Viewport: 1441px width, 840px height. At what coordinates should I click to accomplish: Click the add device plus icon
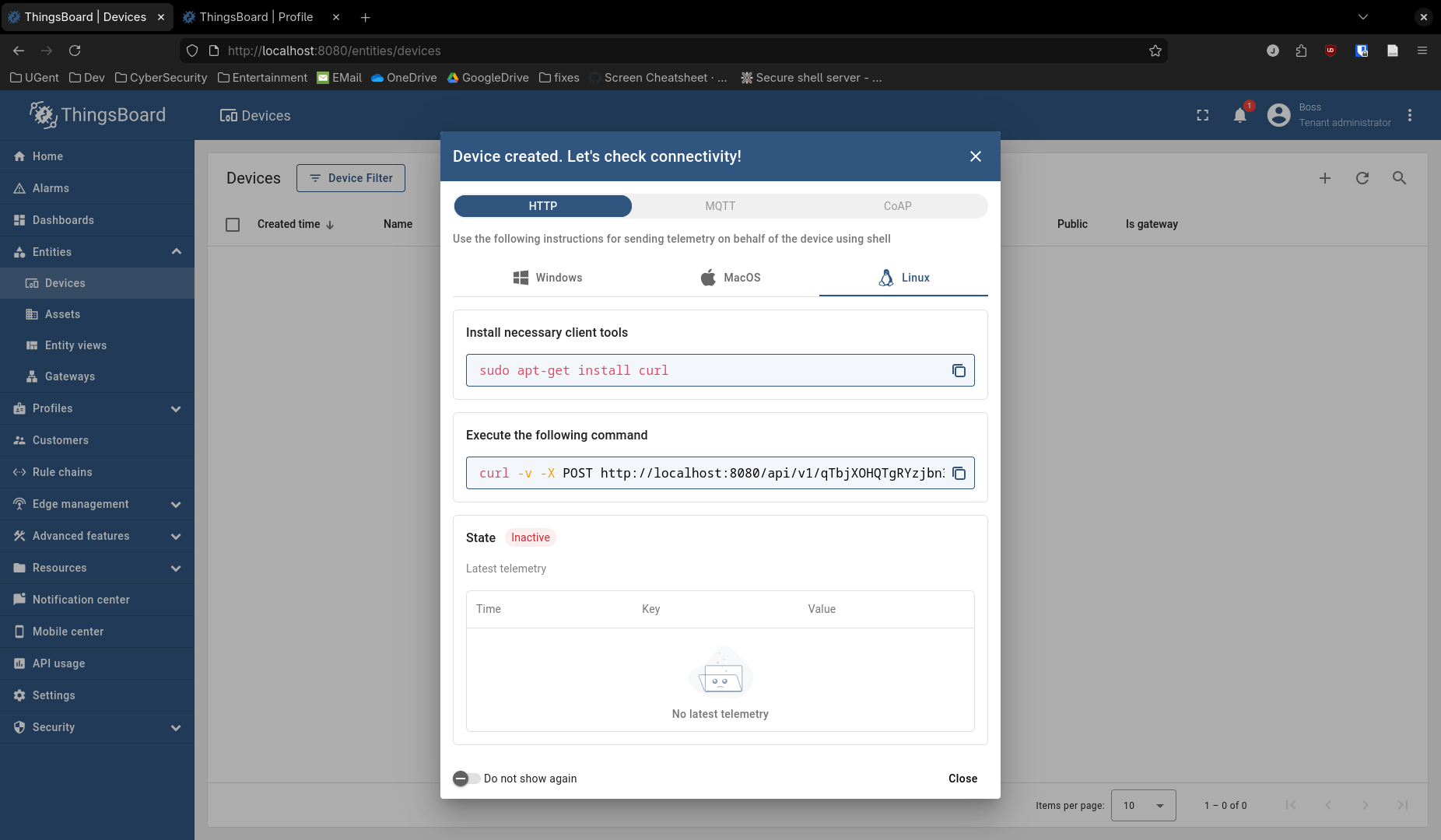coord(1325,178)
